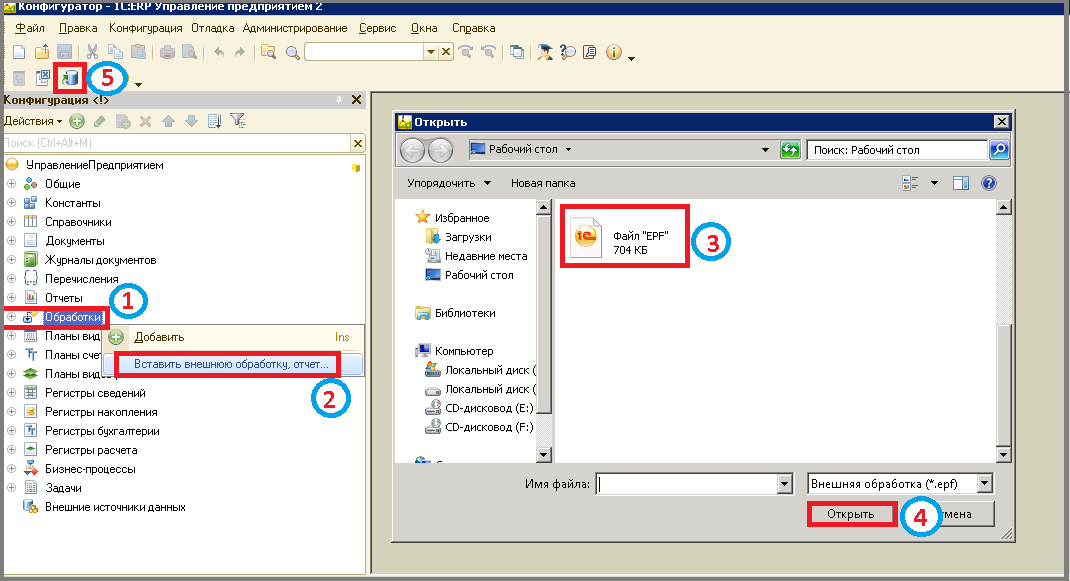Open the view options dropdown arrow in dialog
This screenshot has width=1070, height=581.
tap(934, 183)
